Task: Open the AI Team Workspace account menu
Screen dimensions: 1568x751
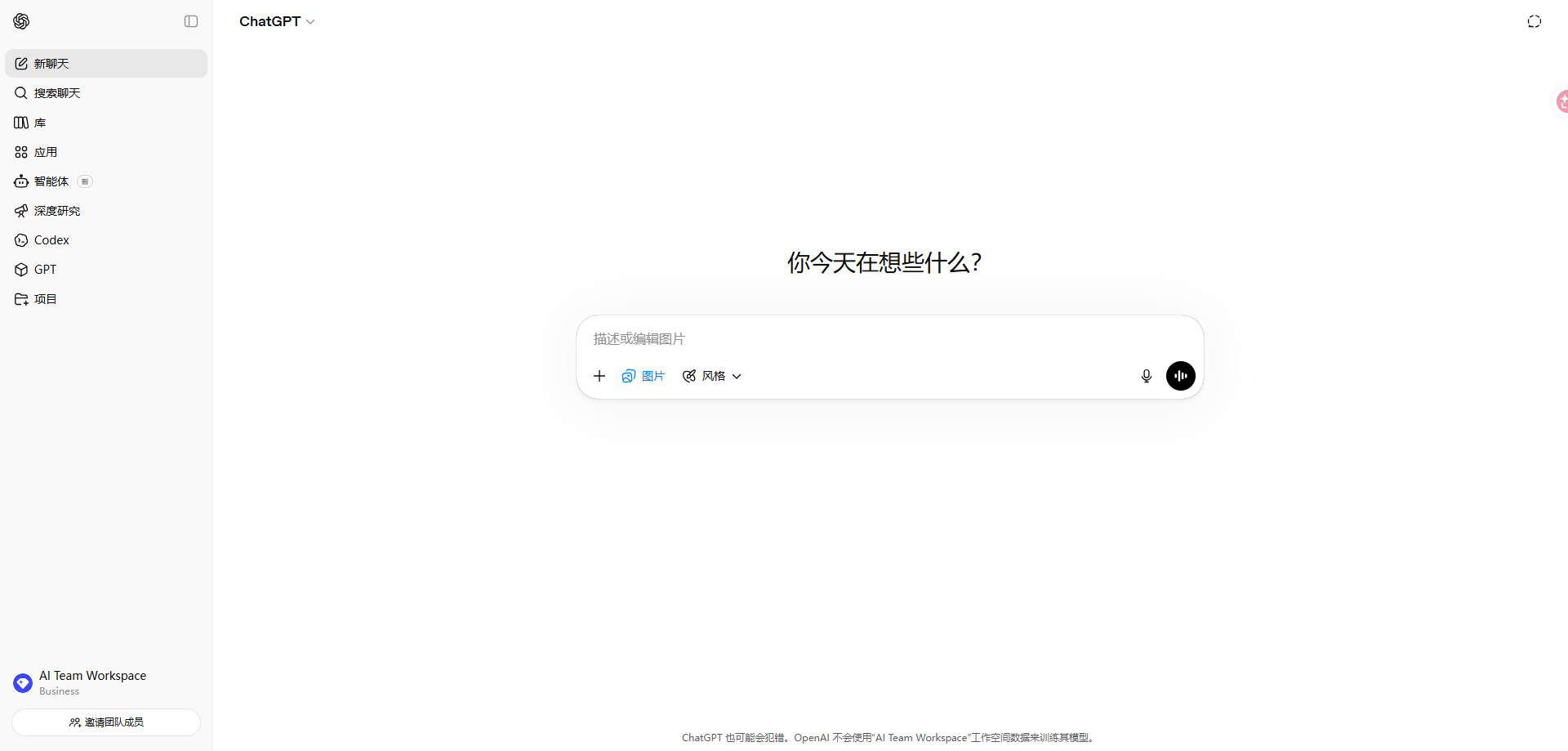Action: [x=106, y=683]
